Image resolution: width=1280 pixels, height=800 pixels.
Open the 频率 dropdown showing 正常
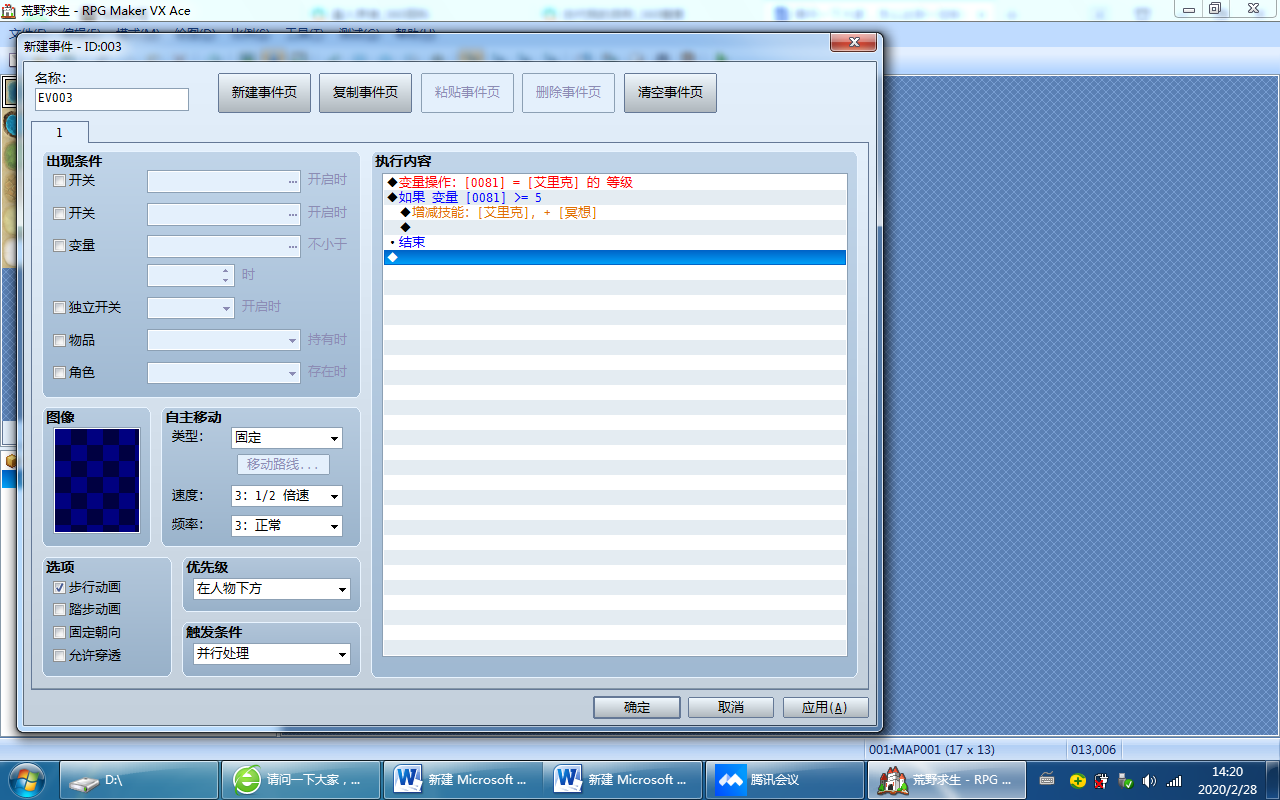[287, 525]
